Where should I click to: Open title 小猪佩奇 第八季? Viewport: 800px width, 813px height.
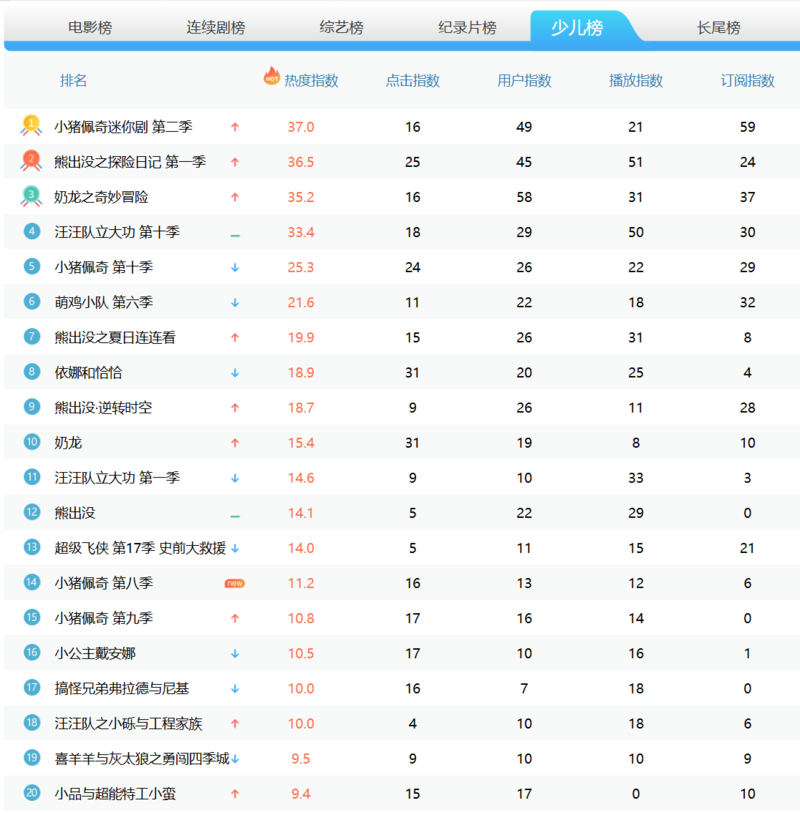point(104,583)
